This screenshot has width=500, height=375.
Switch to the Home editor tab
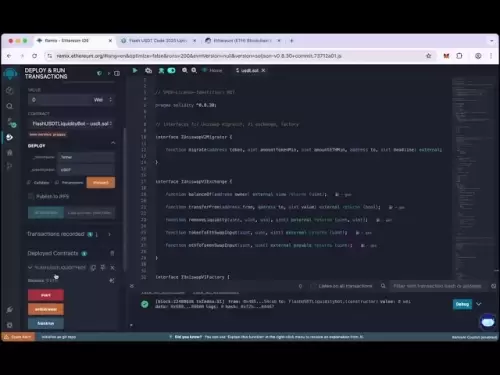click(213, 70)
